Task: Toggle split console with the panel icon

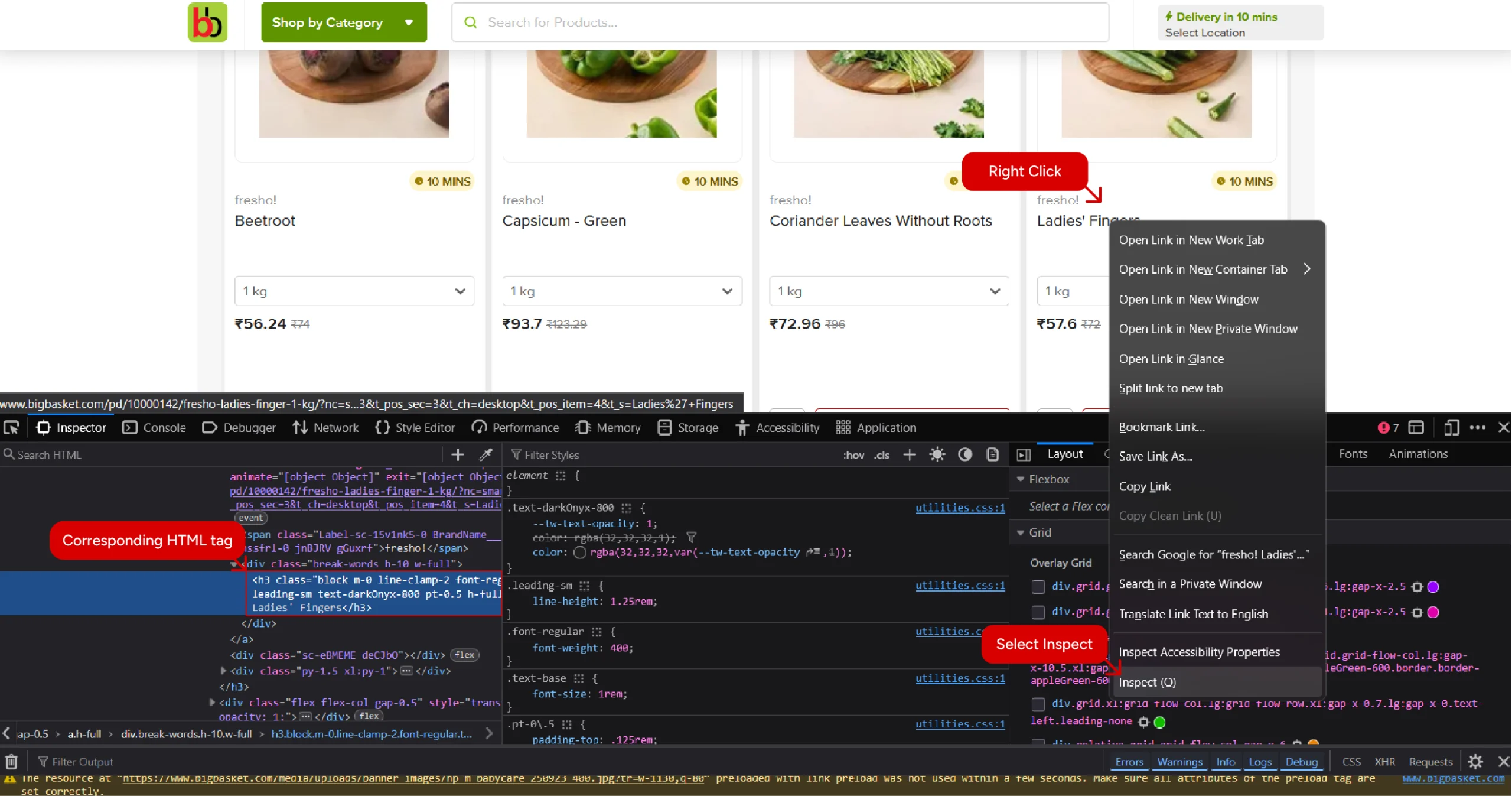Action: 1417,427
